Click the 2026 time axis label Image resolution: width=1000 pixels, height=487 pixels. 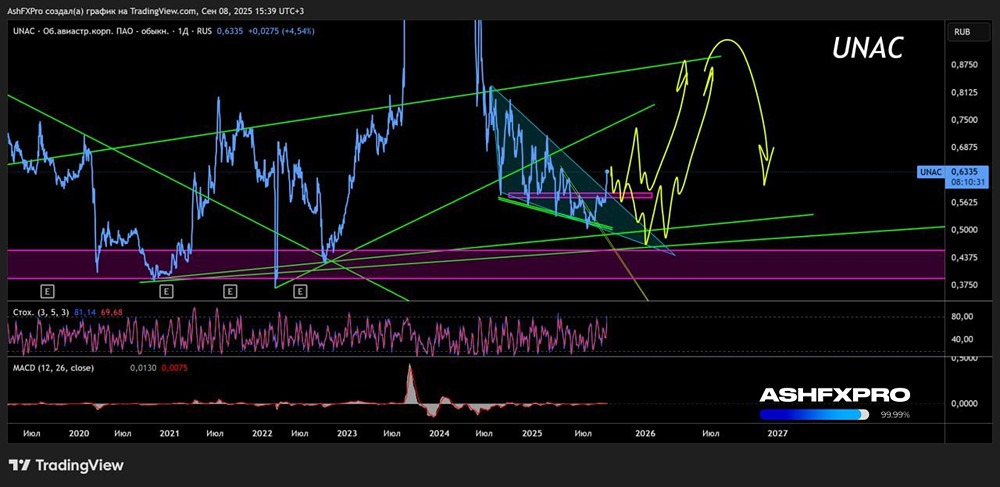[x=645, y=433]
